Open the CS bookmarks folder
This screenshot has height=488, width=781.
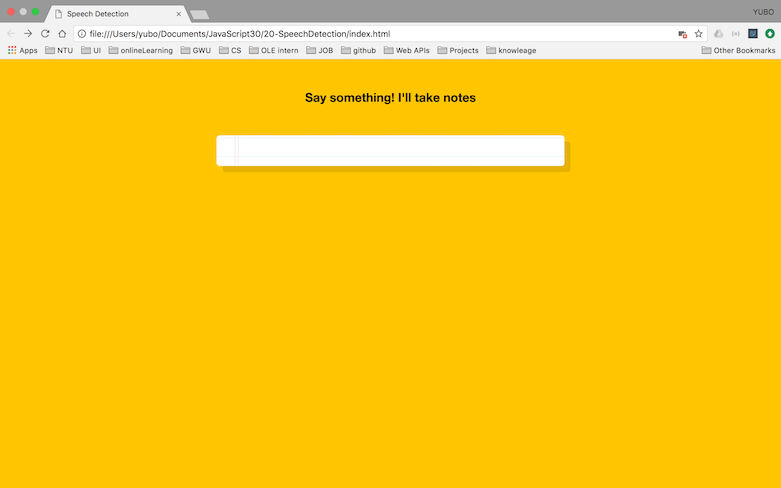pyautogui.click(x=230, y=50)
